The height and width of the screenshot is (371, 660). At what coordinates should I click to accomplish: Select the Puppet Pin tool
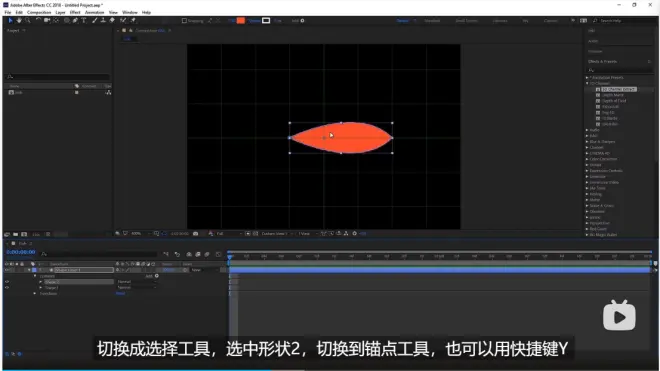[x=133, y=20]
